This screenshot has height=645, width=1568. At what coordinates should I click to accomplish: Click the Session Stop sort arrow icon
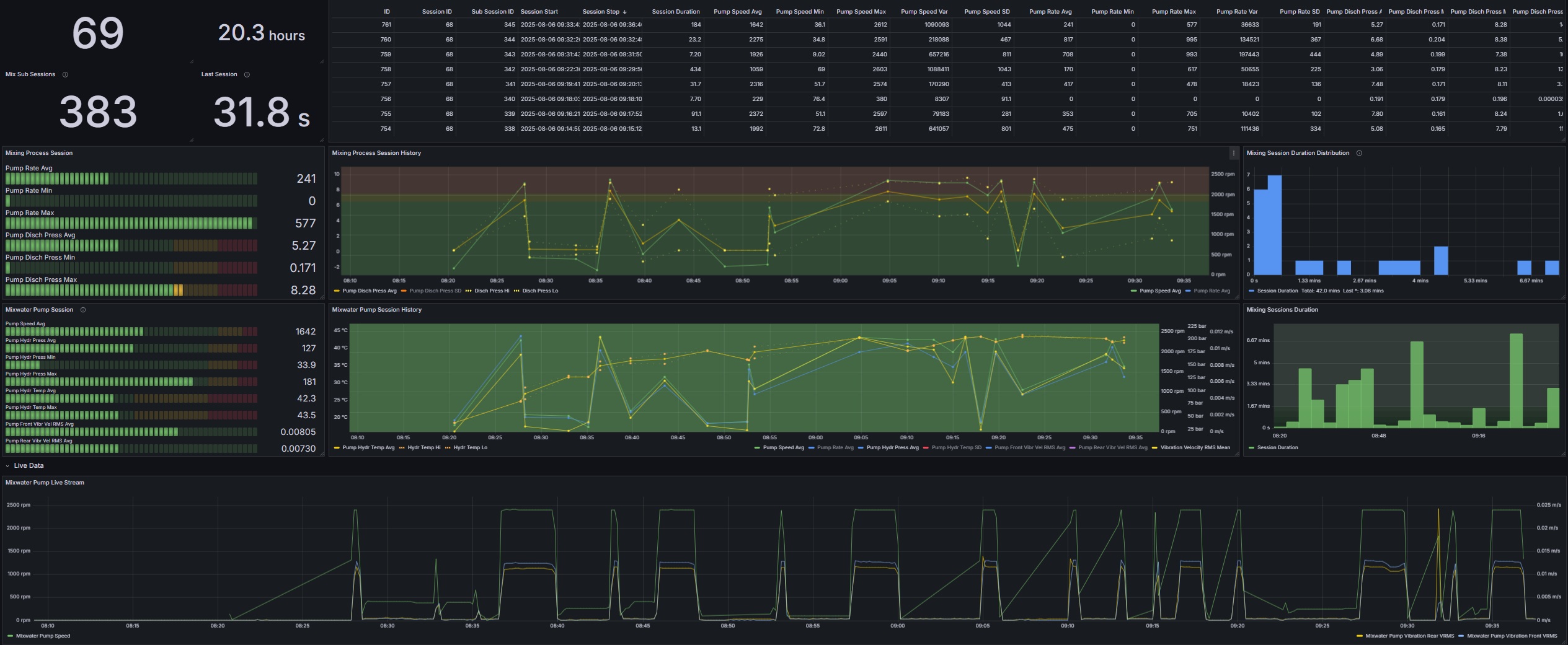[624, 12]
